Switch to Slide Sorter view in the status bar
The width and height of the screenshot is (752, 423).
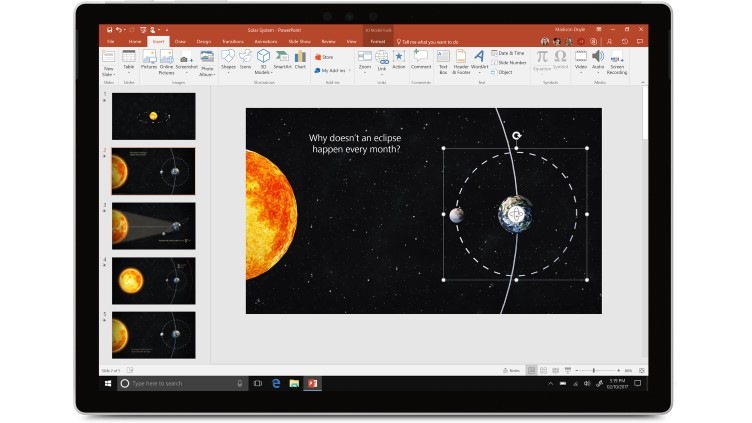543,370
